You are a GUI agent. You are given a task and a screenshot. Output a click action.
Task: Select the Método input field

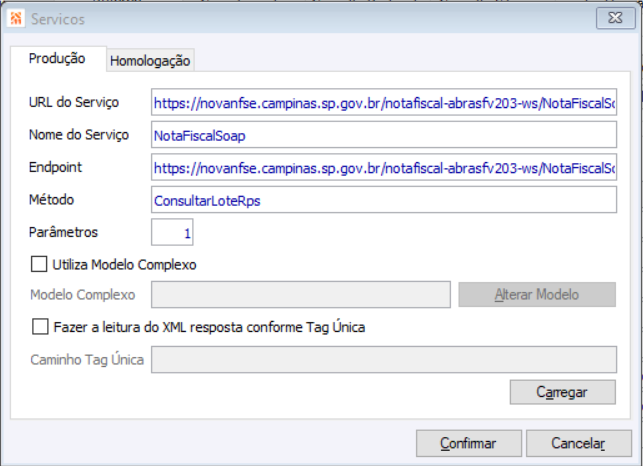point(384,200)
